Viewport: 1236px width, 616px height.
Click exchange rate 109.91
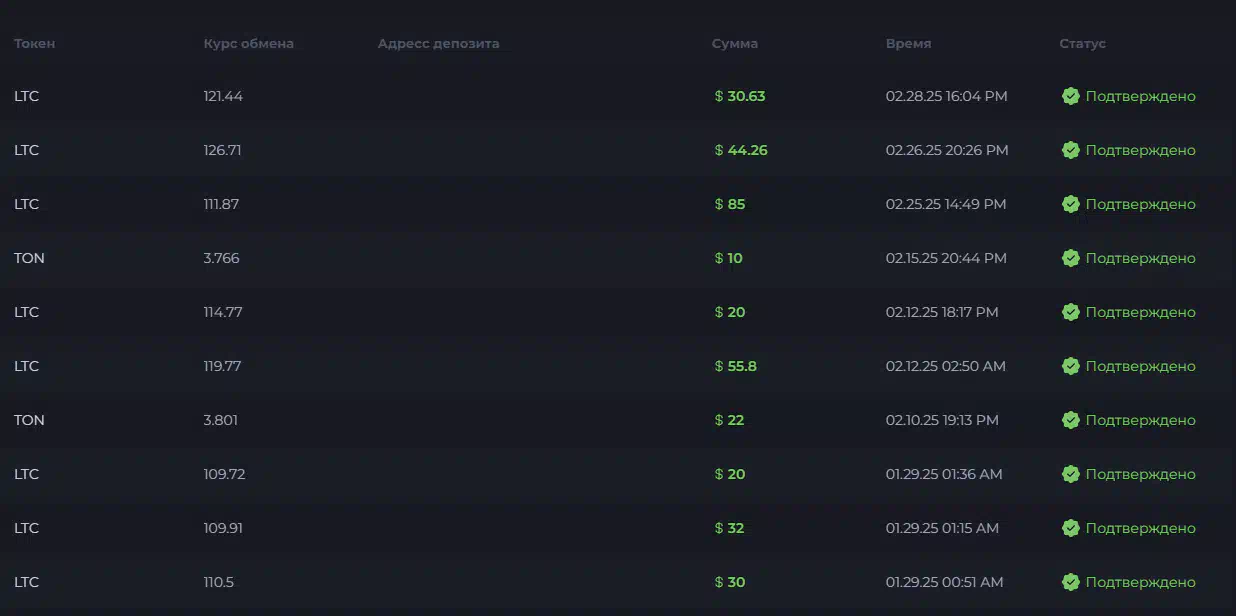tap(223, 528)
